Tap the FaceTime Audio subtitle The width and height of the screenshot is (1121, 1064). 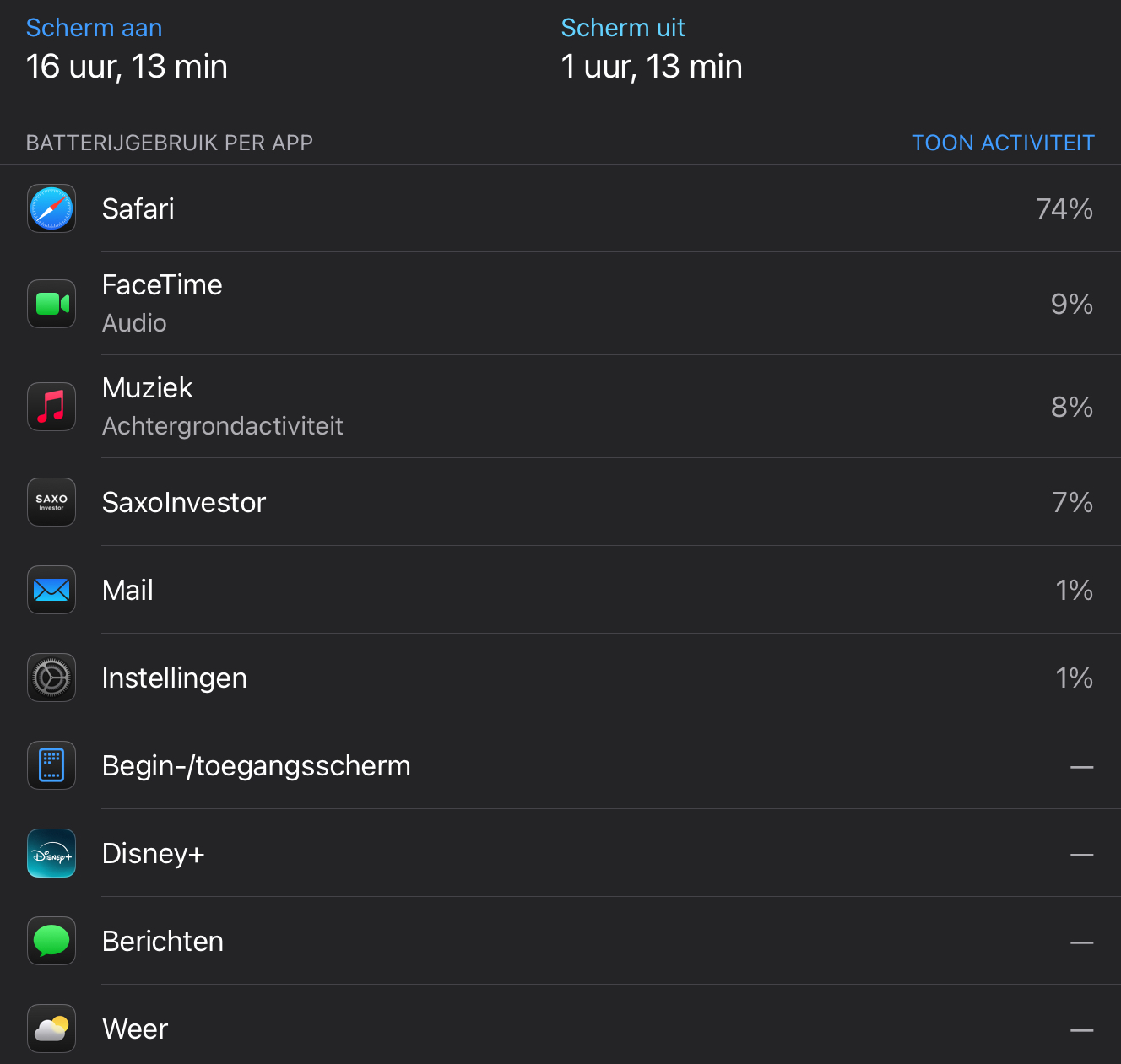point(134,323)
